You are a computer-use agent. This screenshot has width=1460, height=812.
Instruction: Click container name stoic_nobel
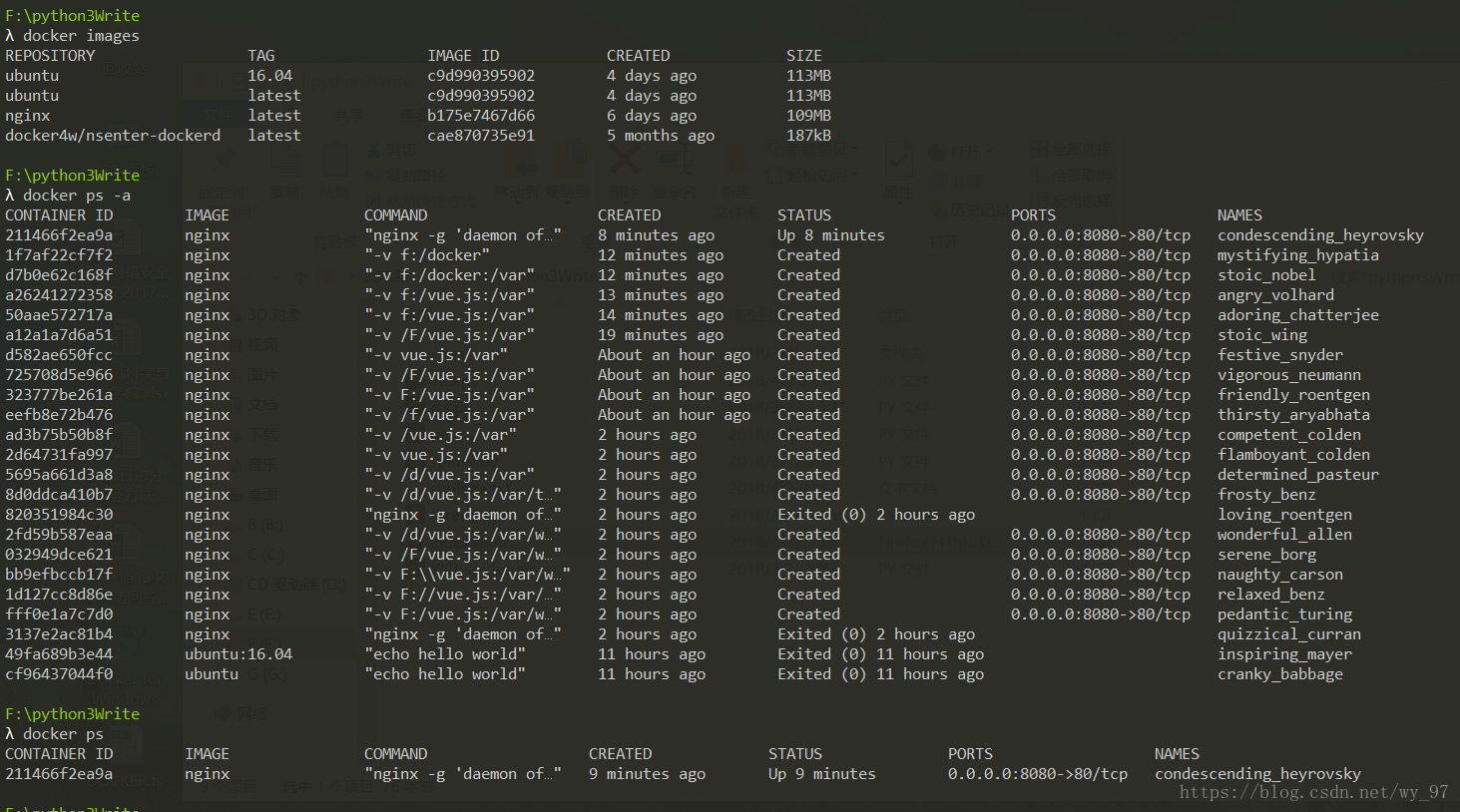click(1266, 275)
